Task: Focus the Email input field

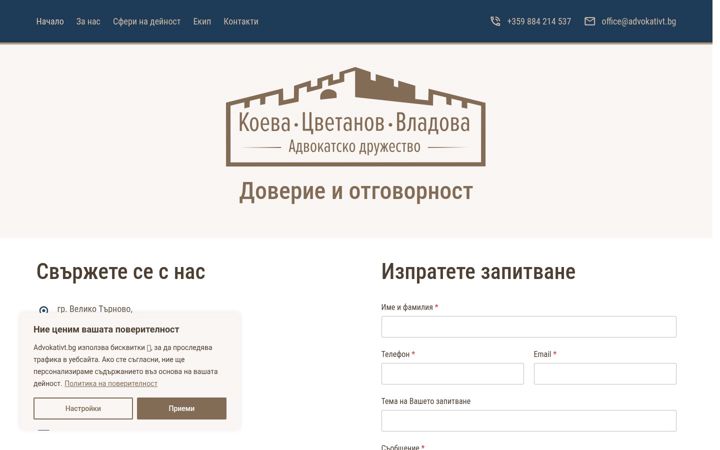Action: 605,374
